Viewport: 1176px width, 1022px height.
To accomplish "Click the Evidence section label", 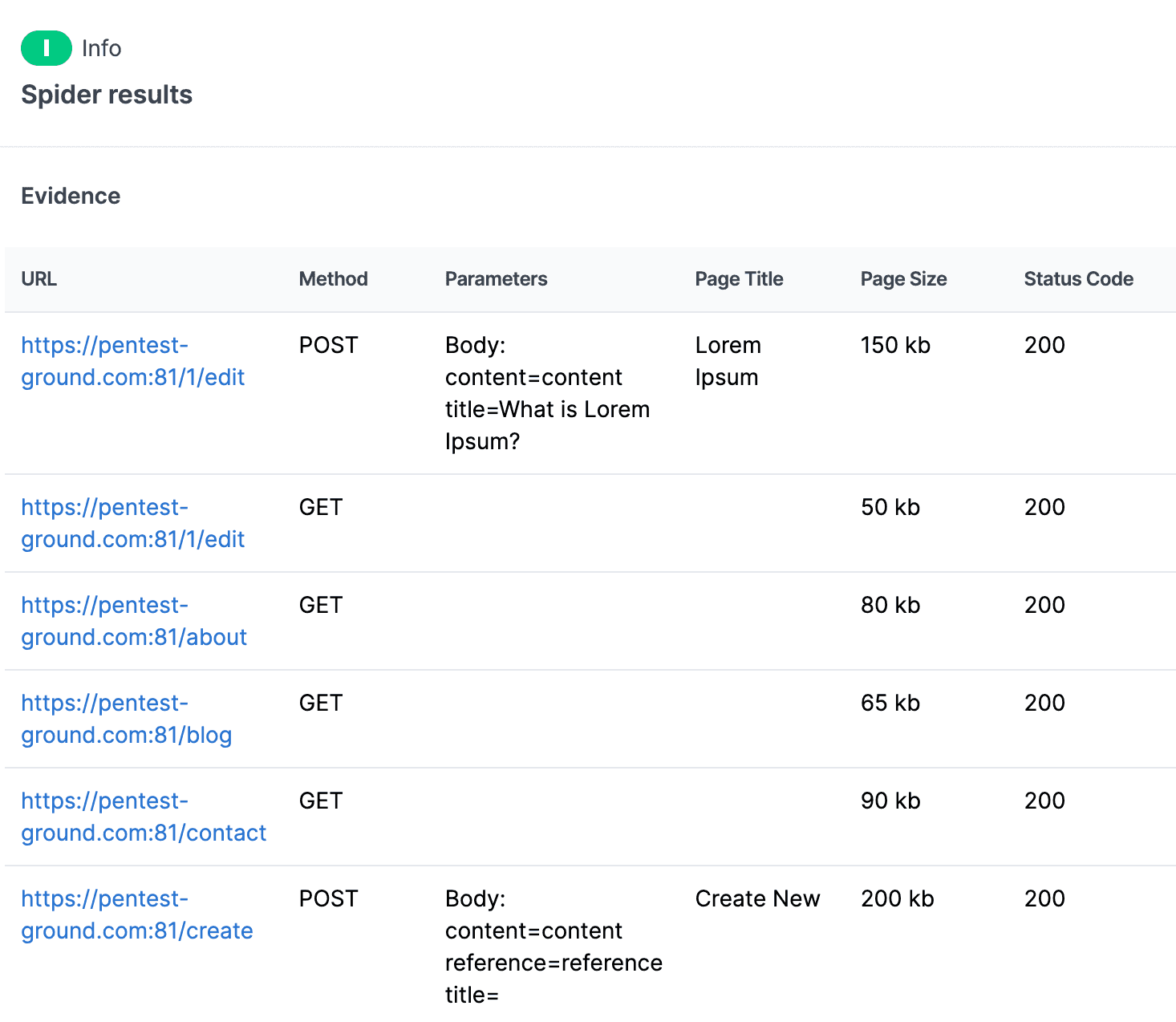I will 71,195.
